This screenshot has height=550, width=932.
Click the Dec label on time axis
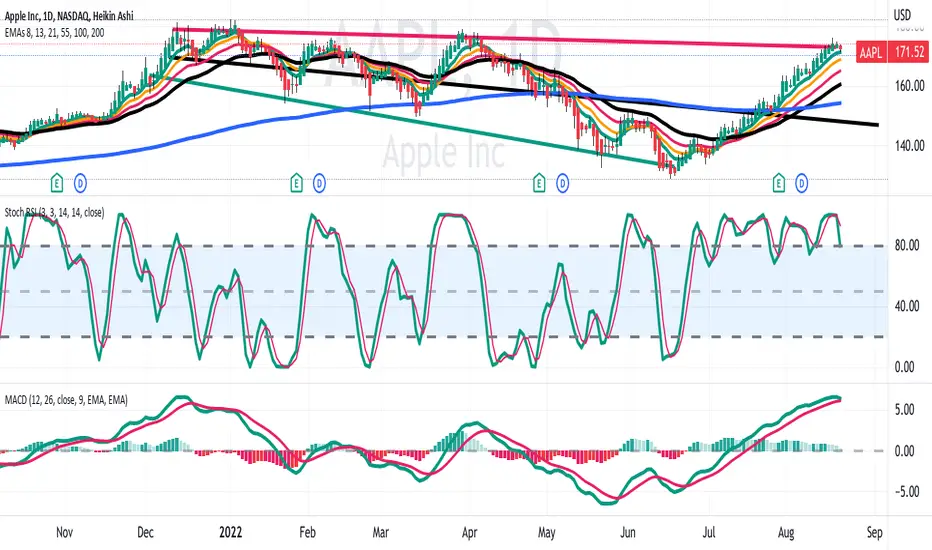tap(145, 532)
